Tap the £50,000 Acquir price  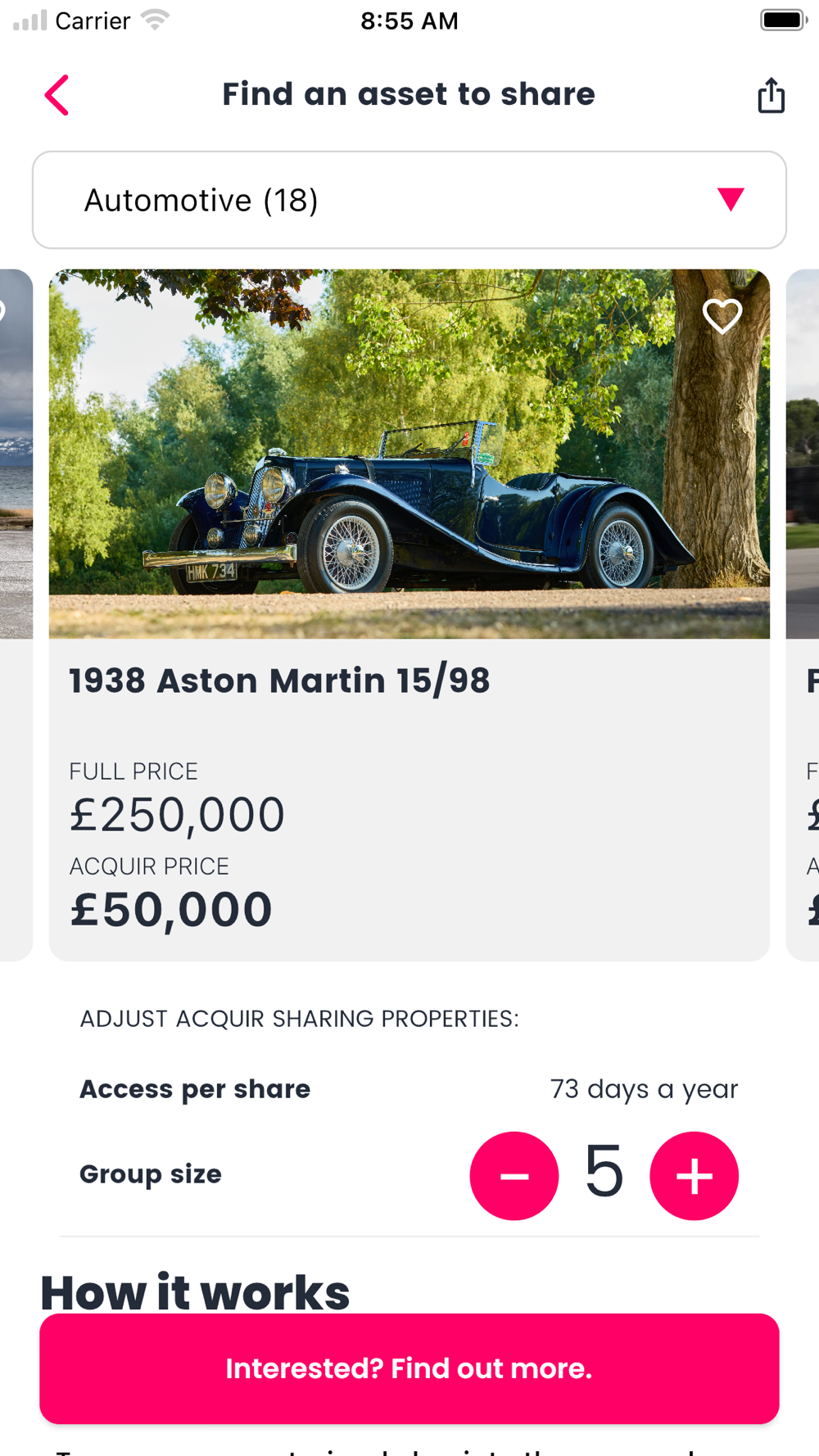171,910
